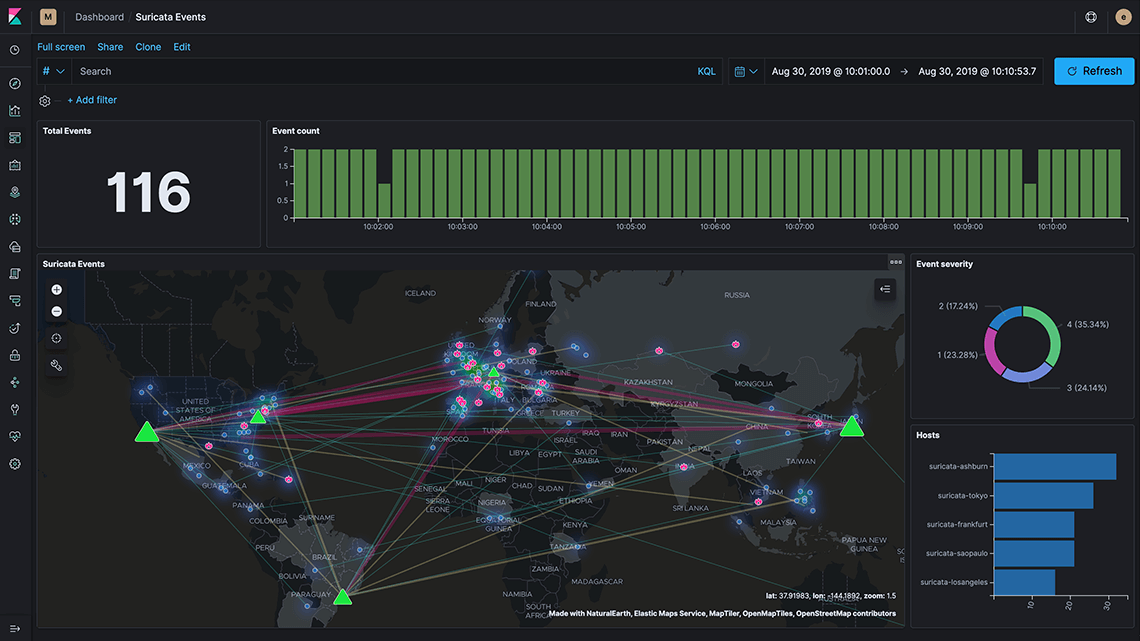This screenshot has height=641, width=1140.
Task: Open Management gear icon in sidebar
Action: click(15, 464)
